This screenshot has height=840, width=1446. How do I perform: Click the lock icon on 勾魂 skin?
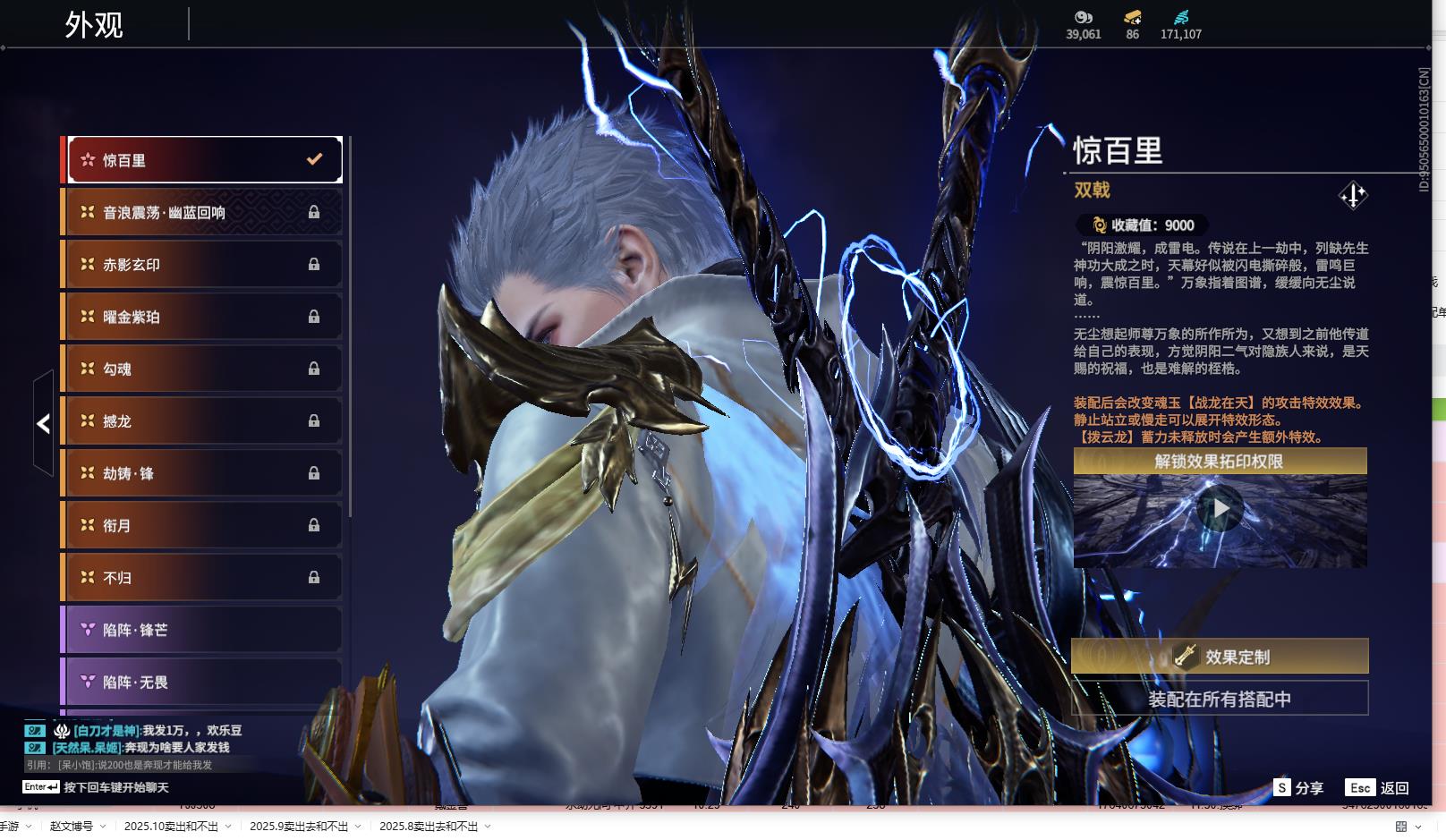pyautogui.click(x=314, y=369)
